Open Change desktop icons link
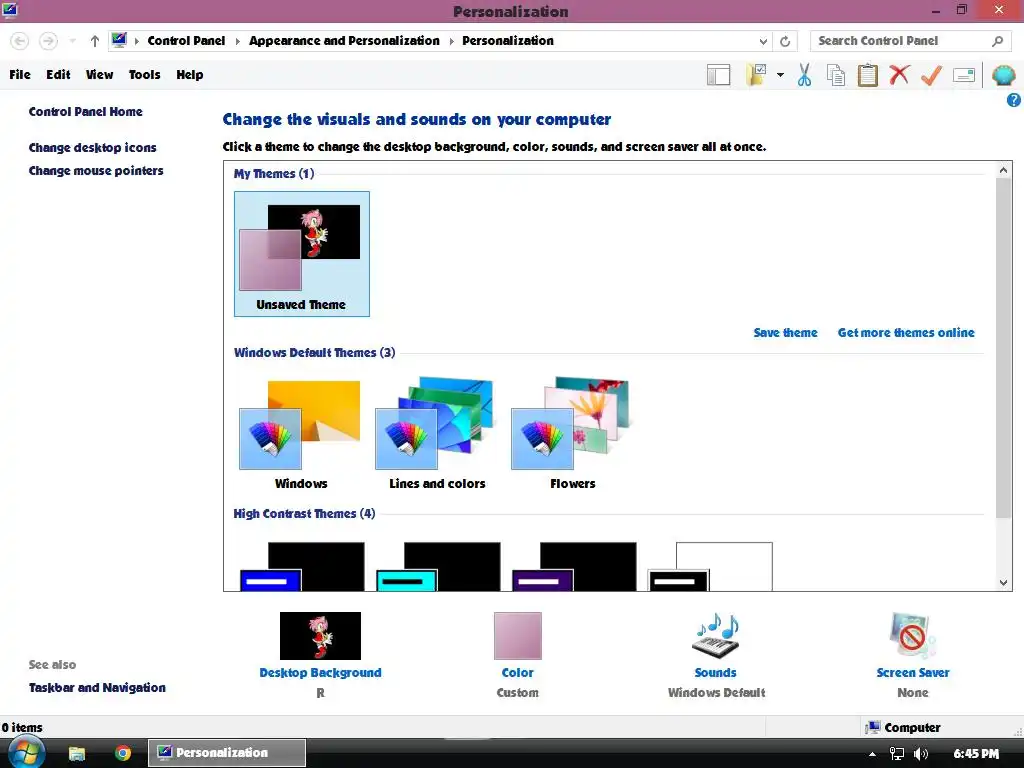The width and height of the screenshot is (1024, 768). point(93,148)
